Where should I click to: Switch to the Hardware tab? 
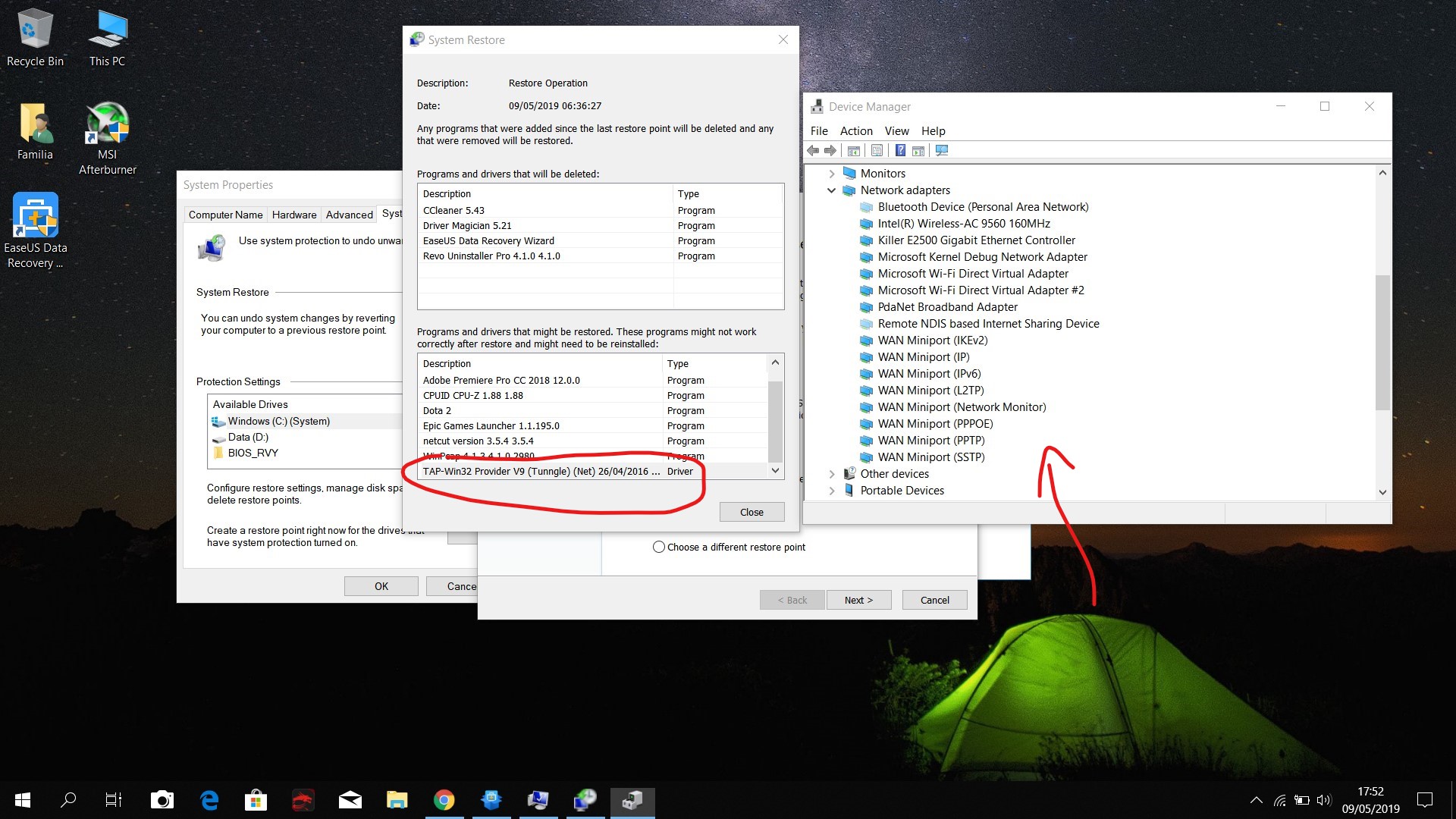click(294, 215)
